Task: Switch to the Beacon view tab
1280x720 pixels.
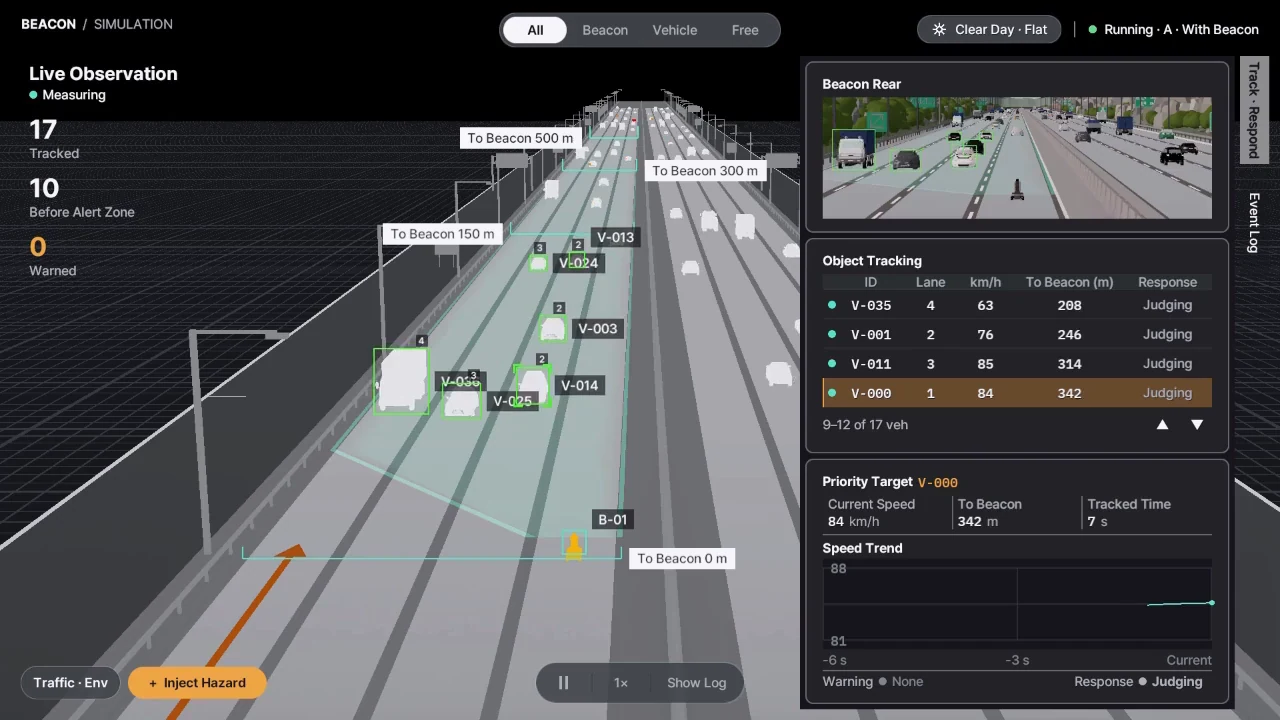Action: pos(605,30)
